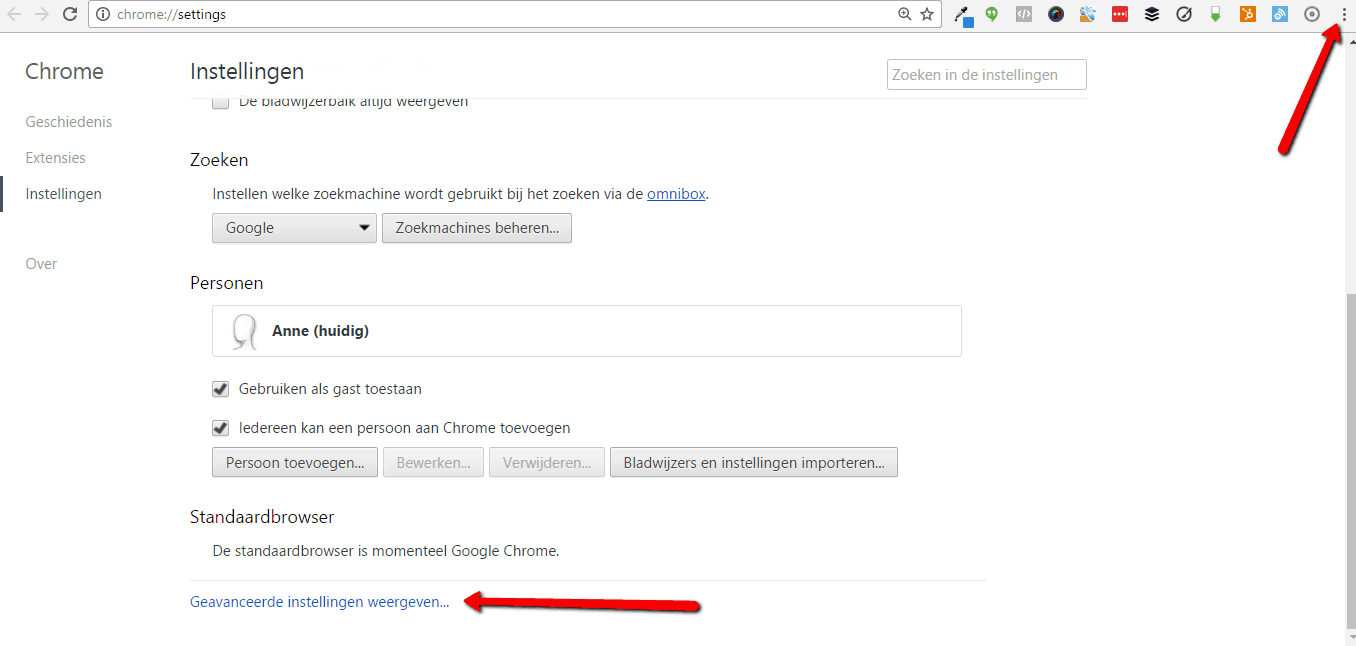
Task: Click the 'Instellingen' page heading
Action: (247, 72)
